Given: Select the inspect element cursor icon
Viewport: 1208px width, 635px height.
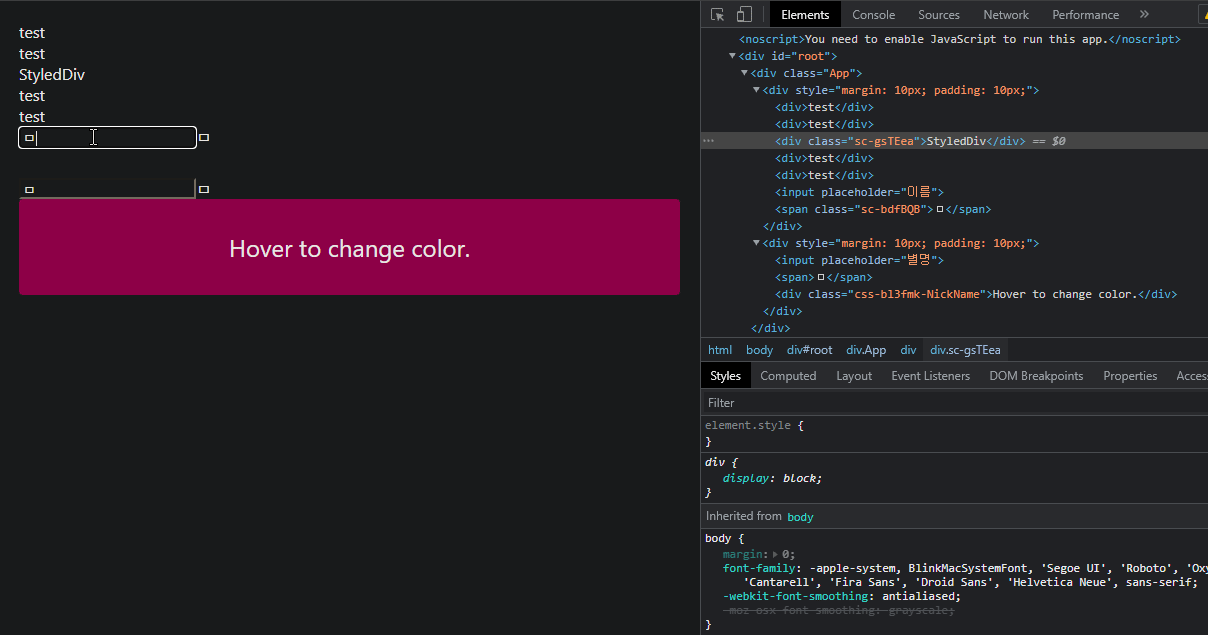Looking at the screenshot, I should (716, 14).
